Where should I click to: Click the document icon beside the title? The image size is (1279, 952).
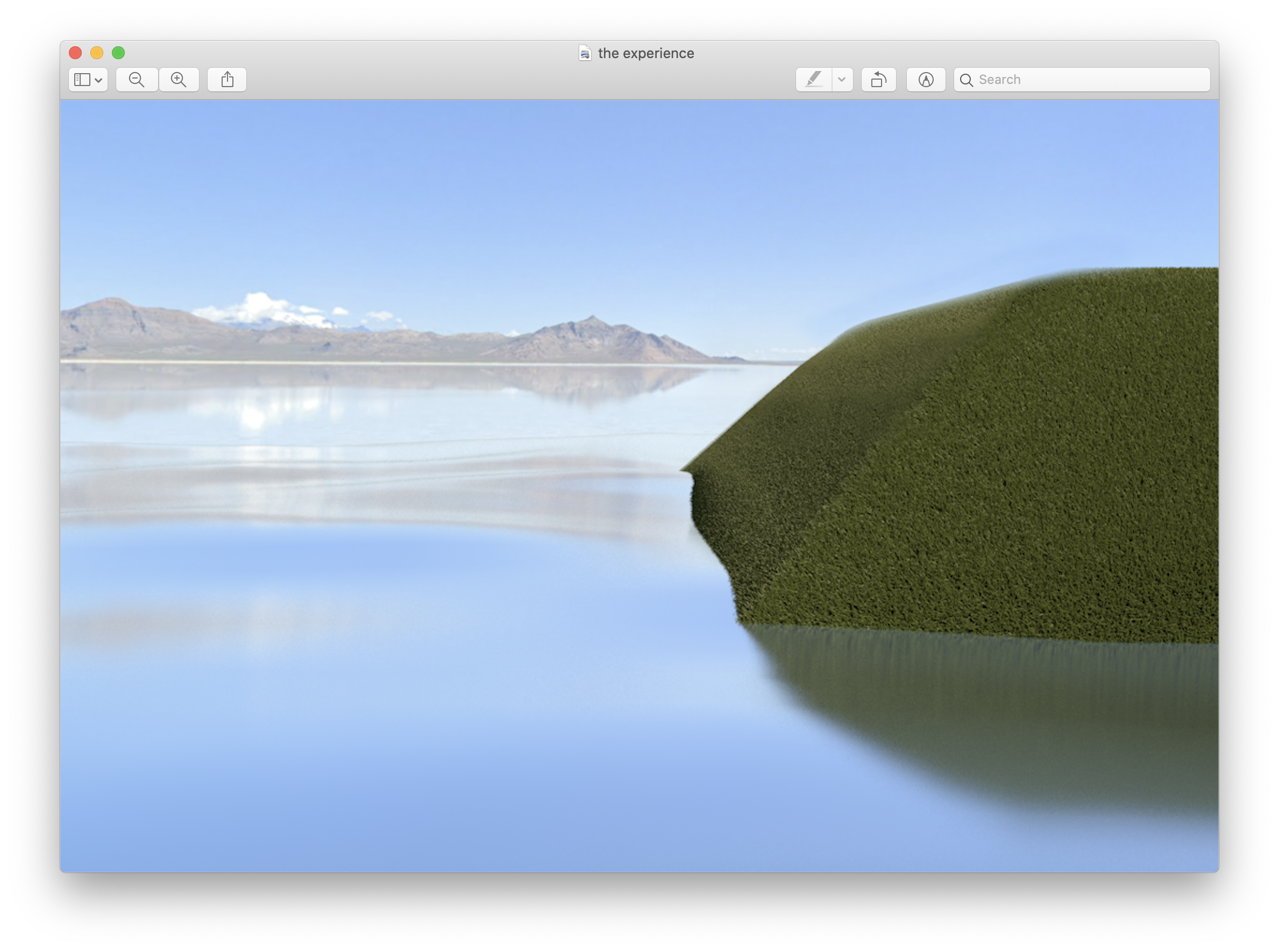pos(585,53)
